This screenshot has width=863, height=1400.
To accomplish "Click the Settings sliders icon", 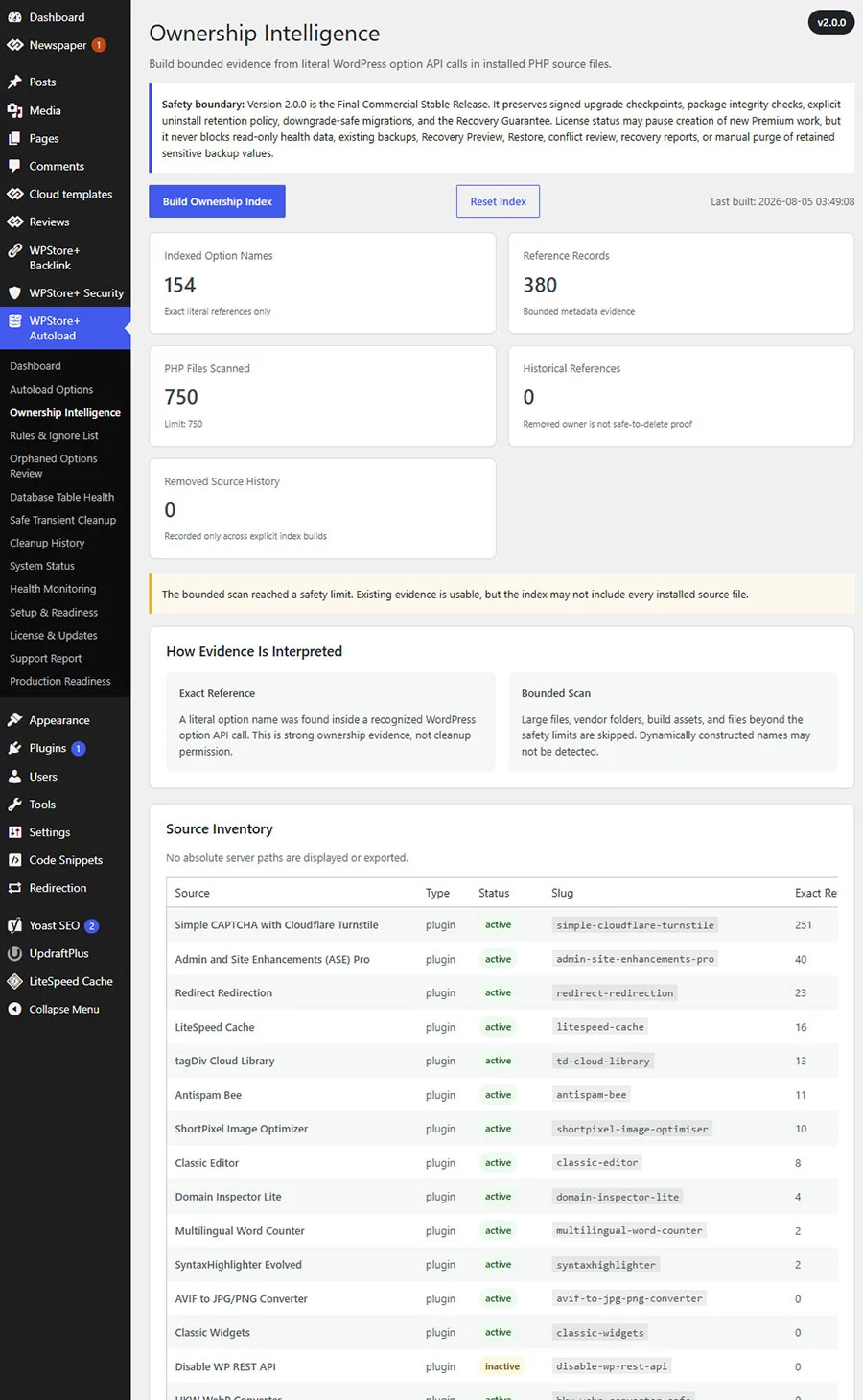I will point(14,832).
